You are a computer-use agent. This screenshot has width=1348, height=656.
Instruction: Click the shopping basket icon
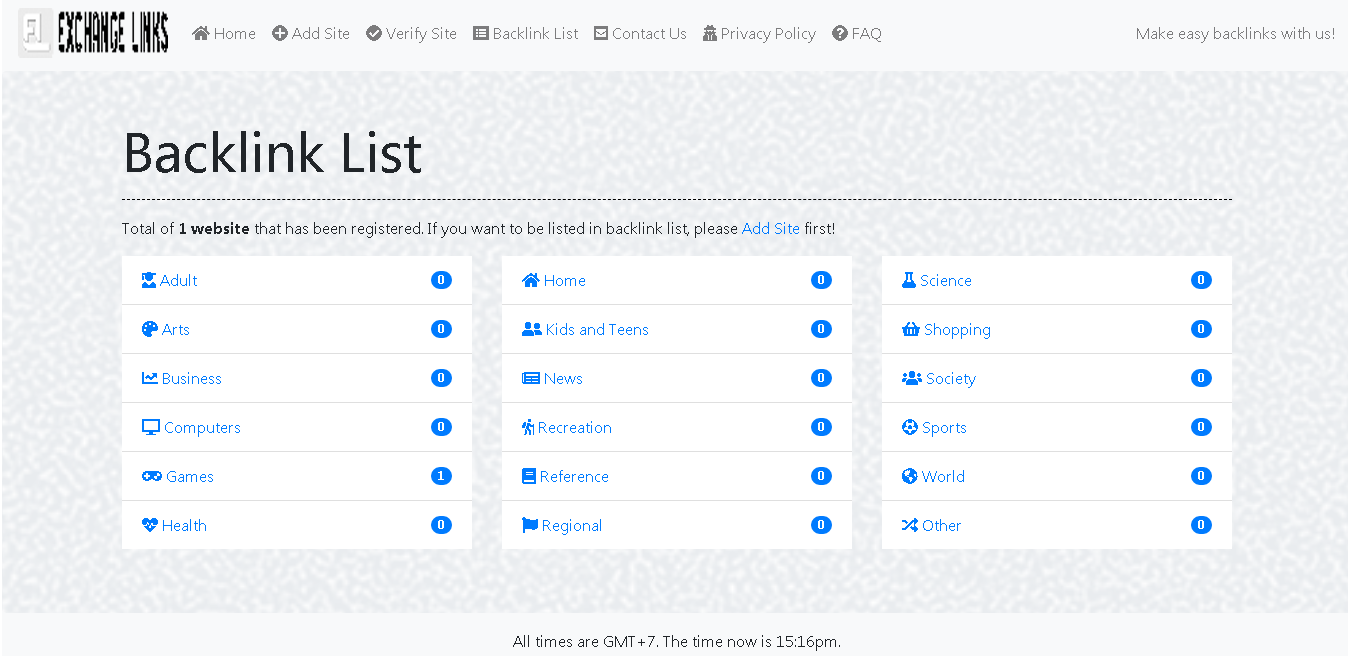tap(911, 329)
